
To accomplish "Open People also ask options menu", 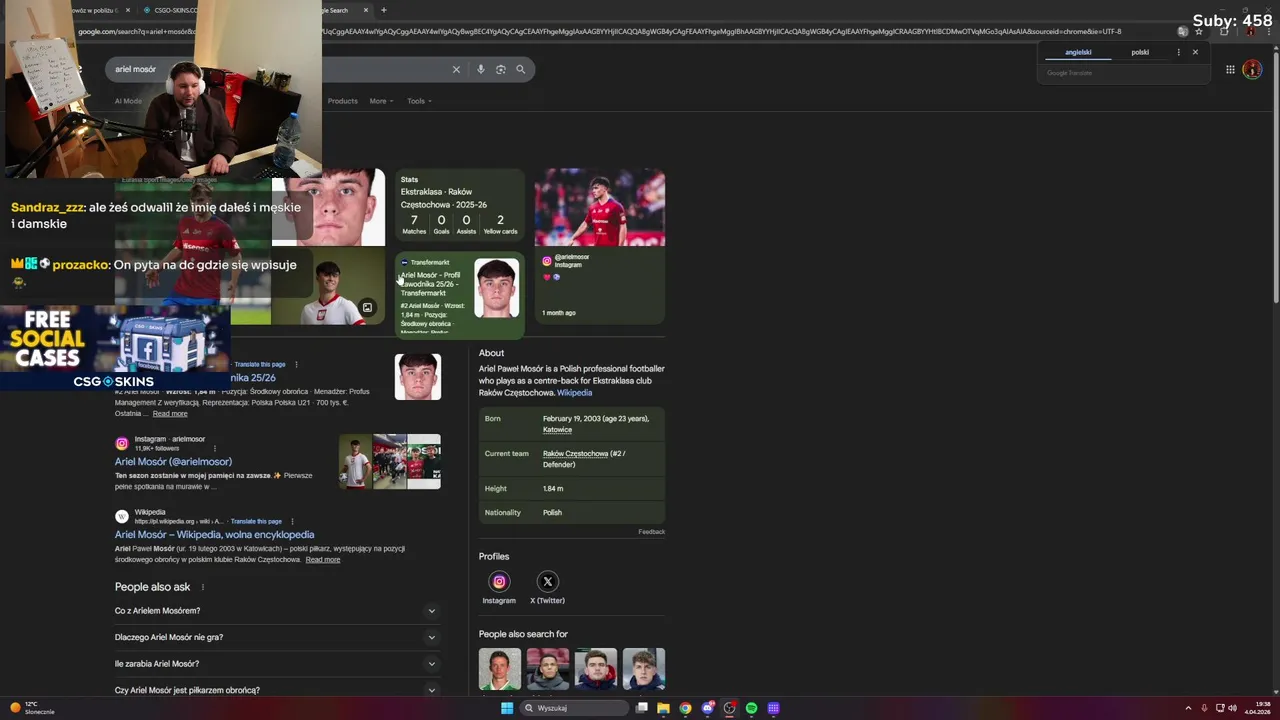I will coord(202,587).
